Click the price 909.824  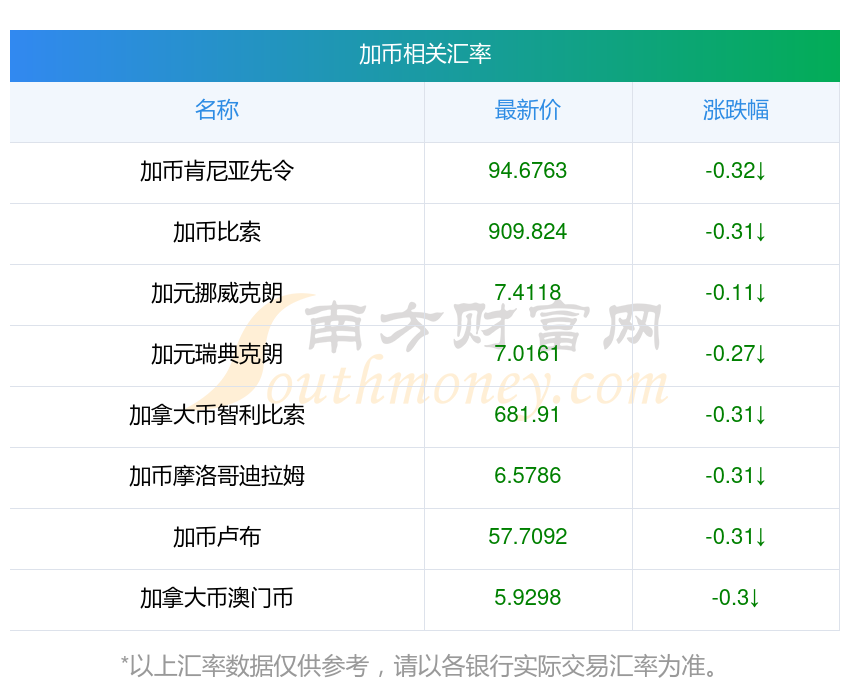click(527, 232)
